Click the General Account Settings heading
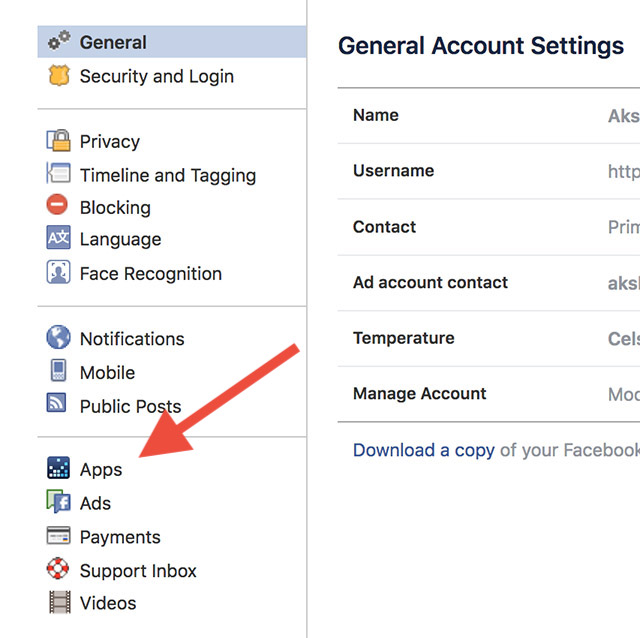The image size is (640, 638). [481, 46]
